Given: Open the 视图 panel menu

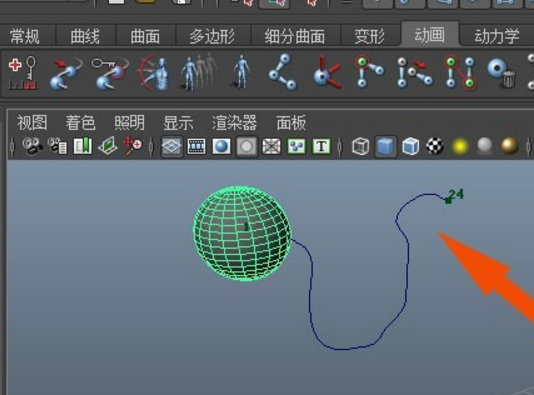Looking at the screenshot, I should coord(32,123).
